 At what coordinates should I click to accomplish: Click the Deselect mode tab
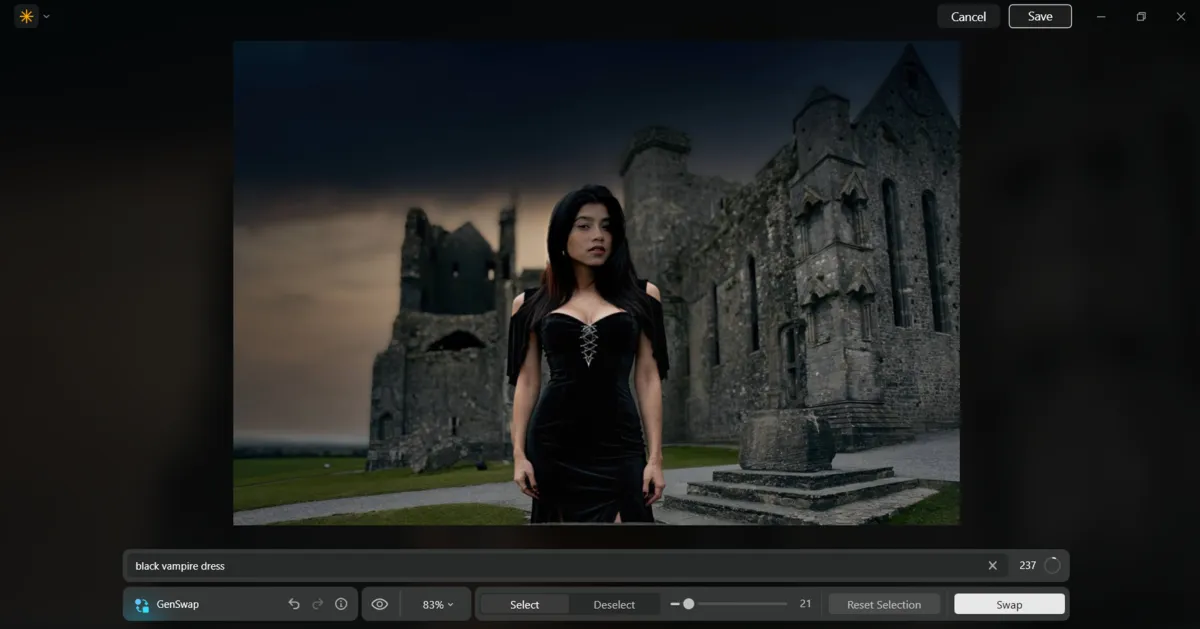coord(615,604)
